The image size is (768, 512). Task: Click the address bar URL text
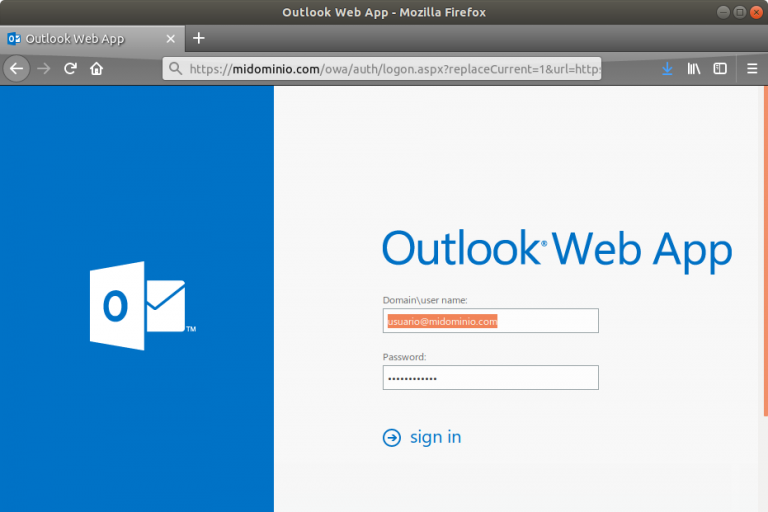394,69
